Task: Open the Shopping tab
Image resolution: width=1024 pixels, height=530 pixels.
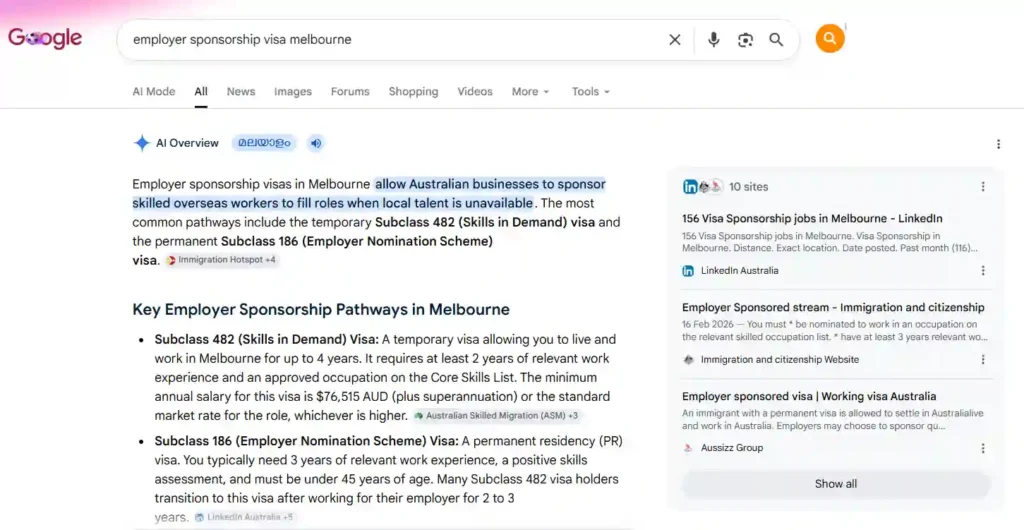Action: [413, 91]
